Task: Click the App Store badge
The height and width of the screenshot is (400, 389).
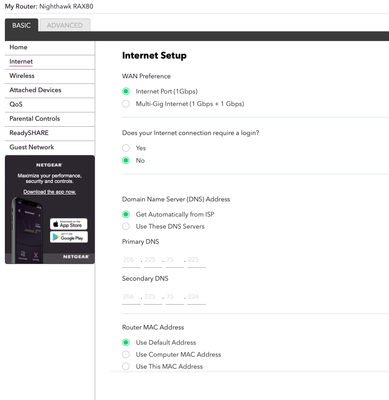Action: 69,224
